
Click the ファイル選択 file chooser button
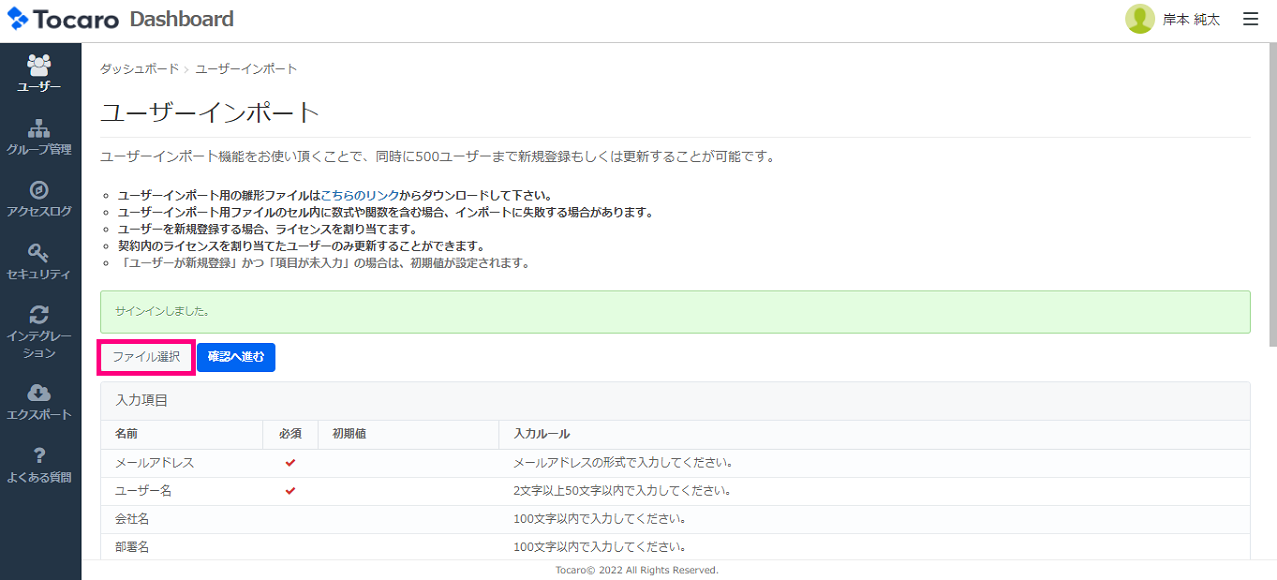click(x=146, y=357)
